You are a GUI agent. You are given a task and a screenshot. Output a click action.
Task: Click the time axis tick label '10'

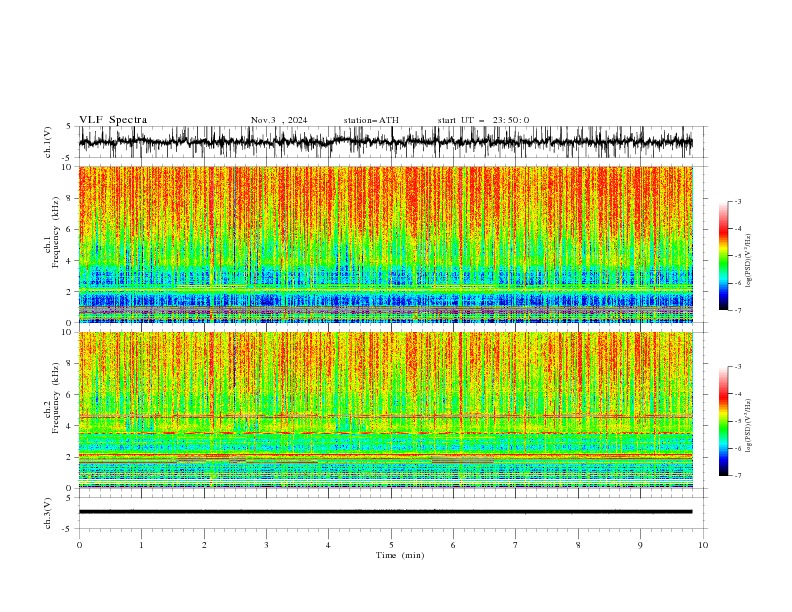703,545
